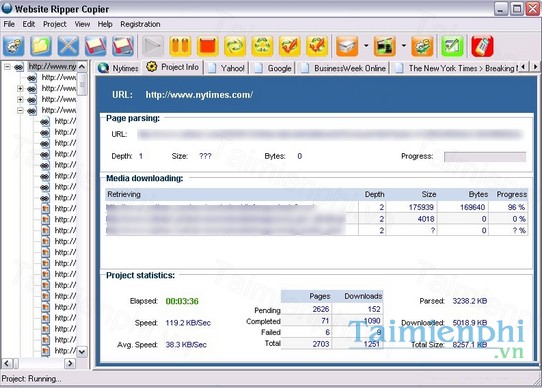Click the plain red checkmark toolbar icon
The image size is (542, 388).
pos(289,46)
